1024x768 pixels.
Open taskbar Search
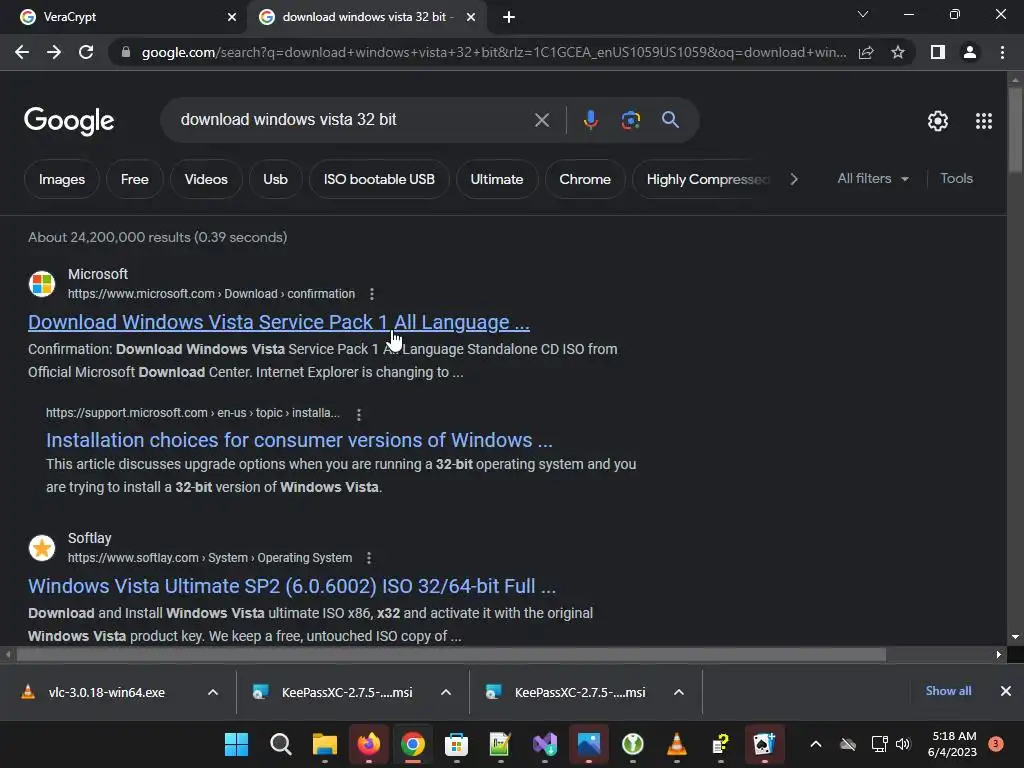click(281, 744)
